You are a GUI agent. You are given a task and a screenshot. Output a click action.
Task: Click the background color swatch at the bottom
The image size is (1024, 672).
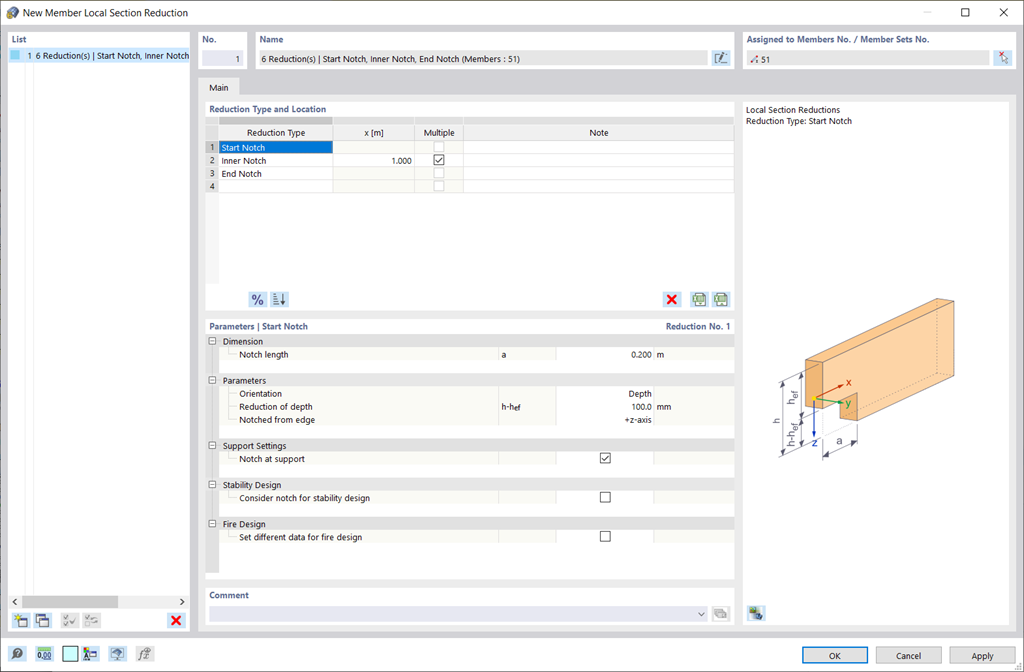[70, 653]
